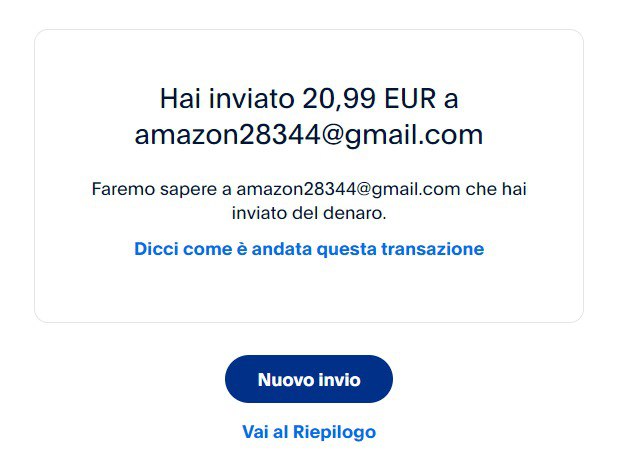Click the che hai text after email

(496, 189)
